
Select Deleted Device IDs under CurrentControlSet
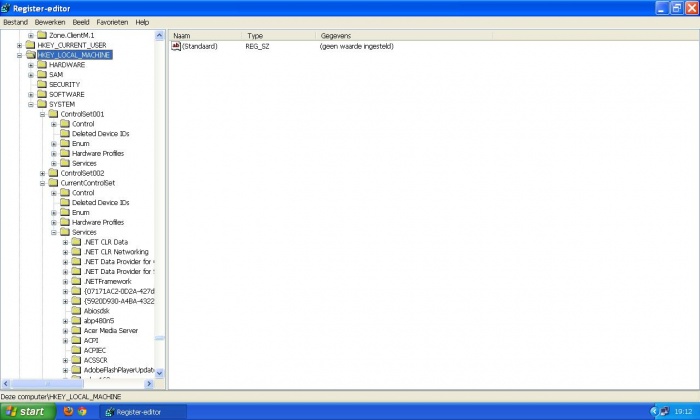100,202
